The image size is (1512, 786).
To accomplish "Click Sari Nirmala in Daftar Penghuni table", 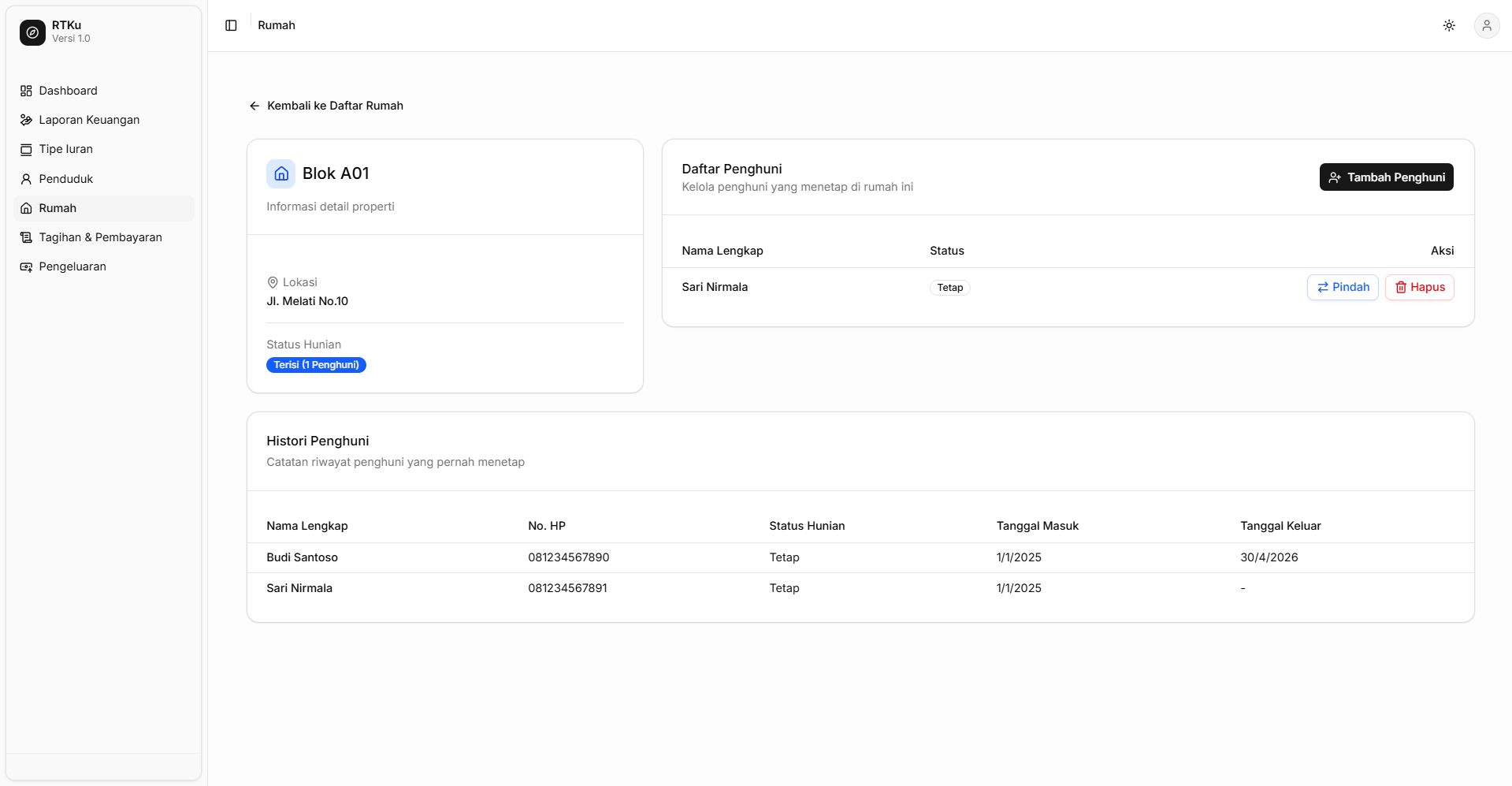I will tap(715, 287).
